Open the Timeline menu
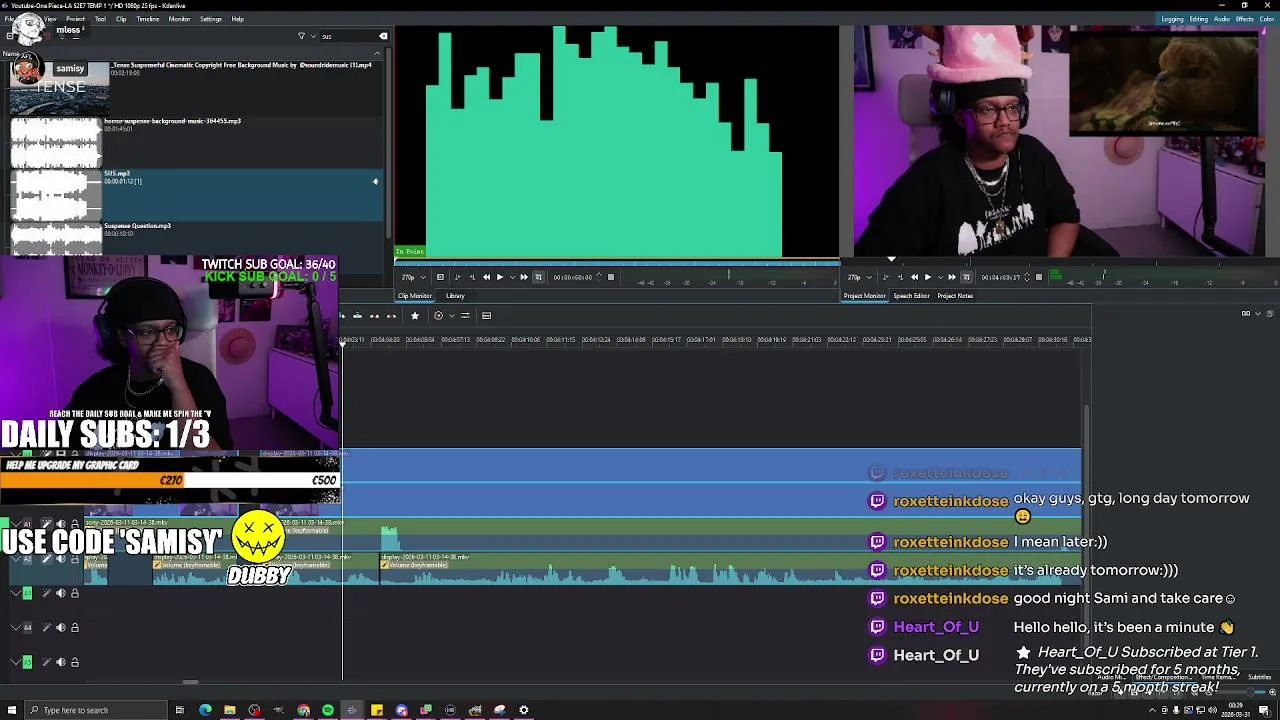The width and height of the screenshot is (1280, 720). tap(147, 19)
